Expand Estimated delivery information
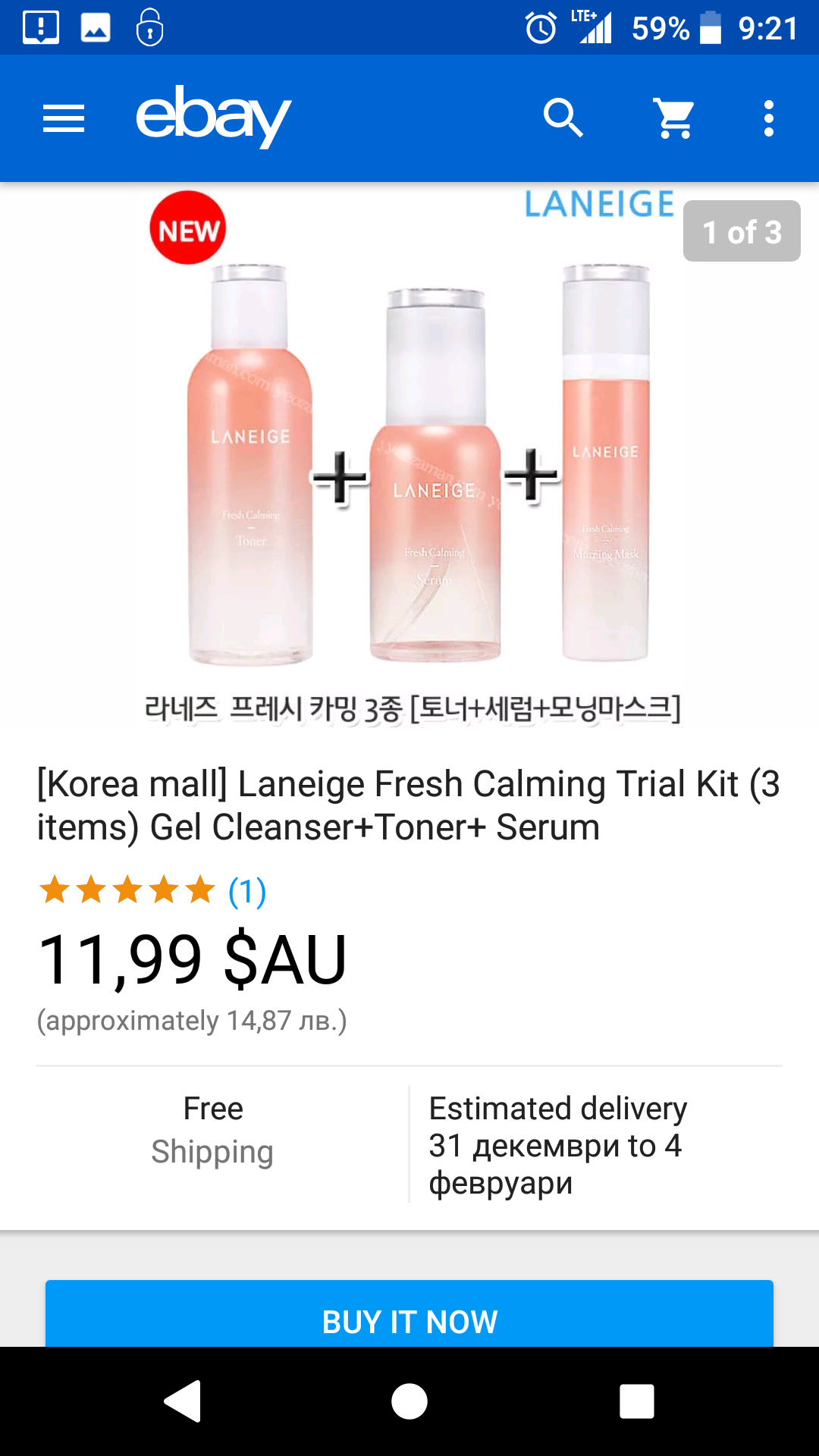 [x=558, y=1145]
